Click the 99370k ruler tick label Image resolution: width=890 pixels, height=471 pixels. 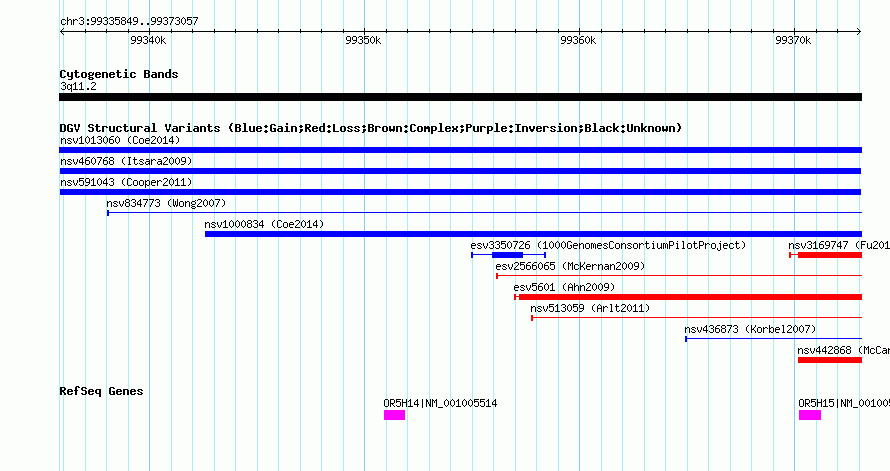coord(794,40)
